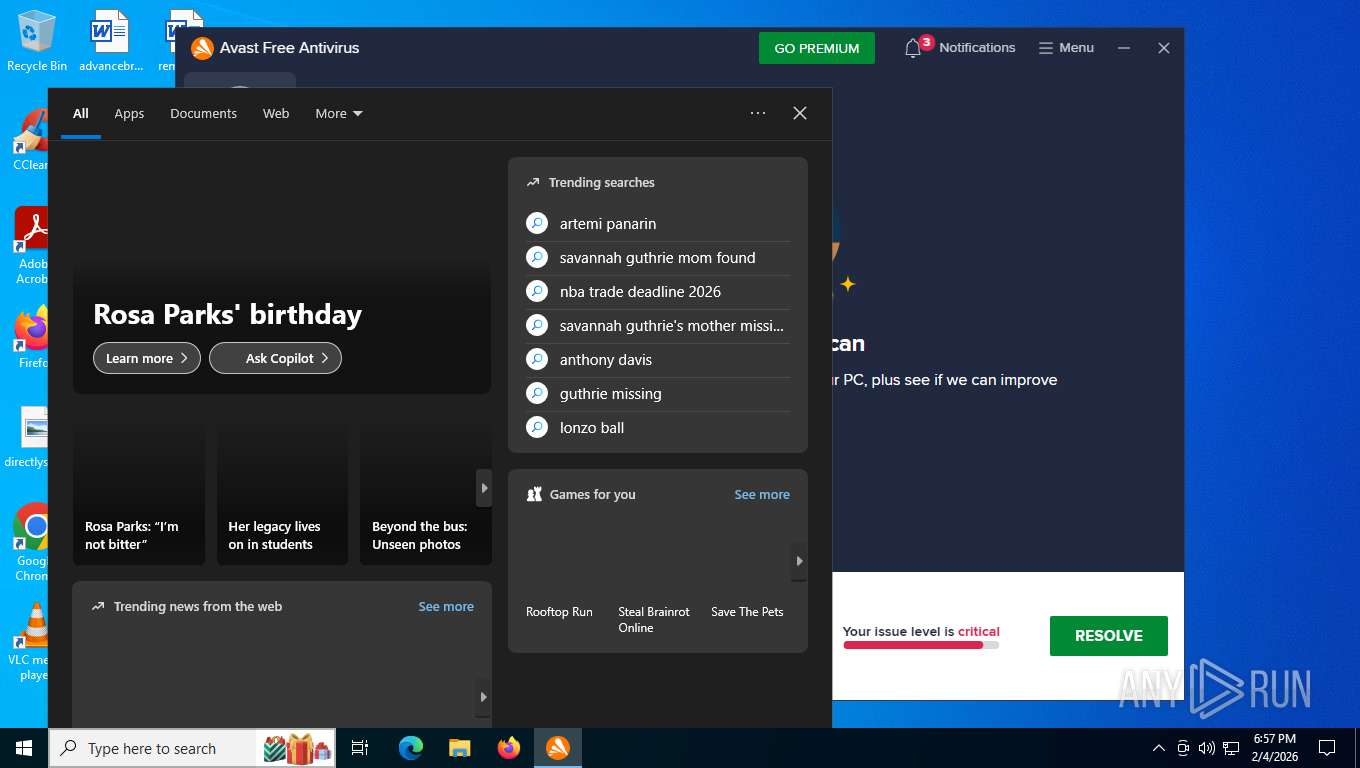Click the gift boxes search highlight icon

297,748
